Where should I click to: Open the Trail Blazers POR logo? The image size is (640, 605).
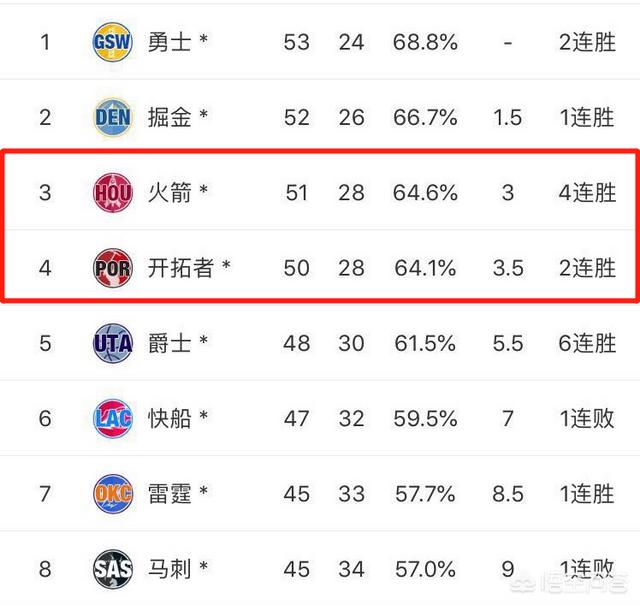tap(112, 267)
